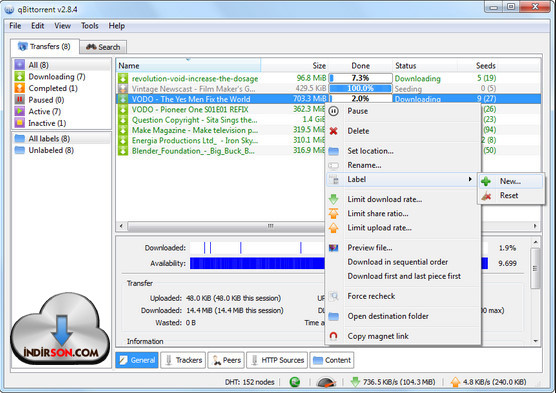Click the magnet icon for Copy magnet link
This screenshot has height=393, width=556.
333,336
